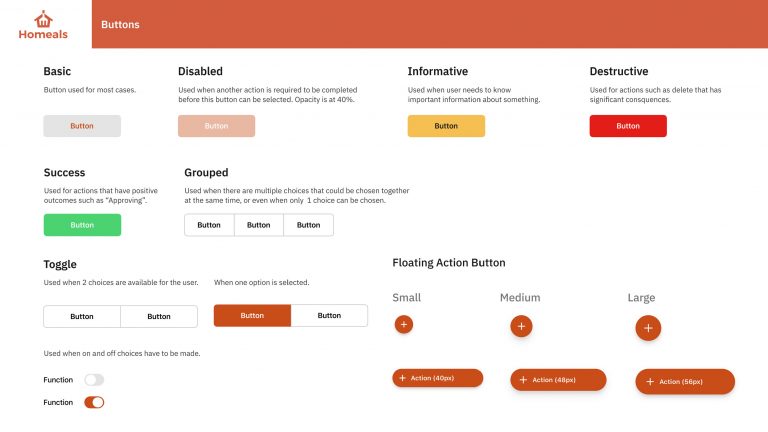The width and height of the screenshot is (768, 432).
Task: Click the large floating plus button
Action: coord(648,328)
